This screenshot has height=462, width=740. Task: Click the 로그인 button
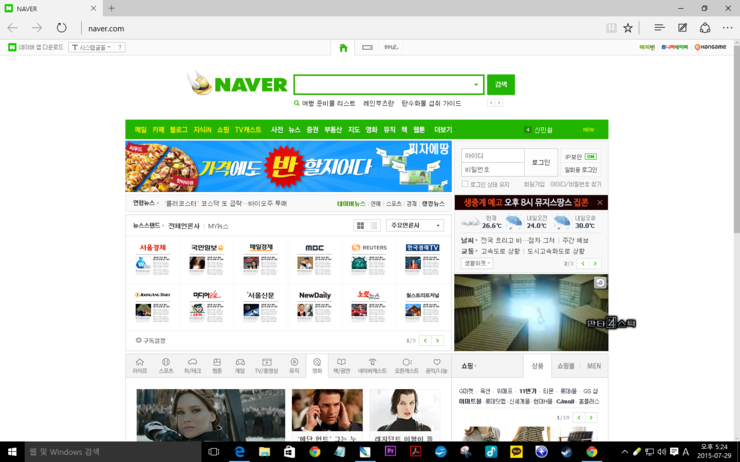[541, 162]
